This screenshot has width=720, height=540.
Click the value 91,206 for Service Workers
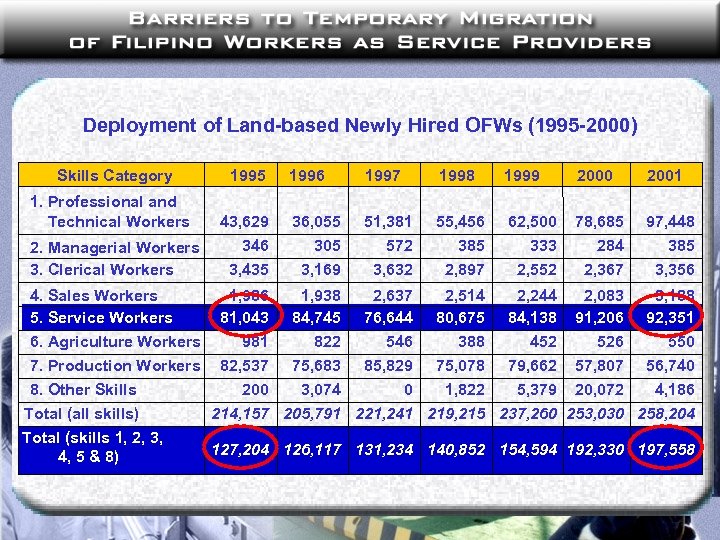click(599, 318)
